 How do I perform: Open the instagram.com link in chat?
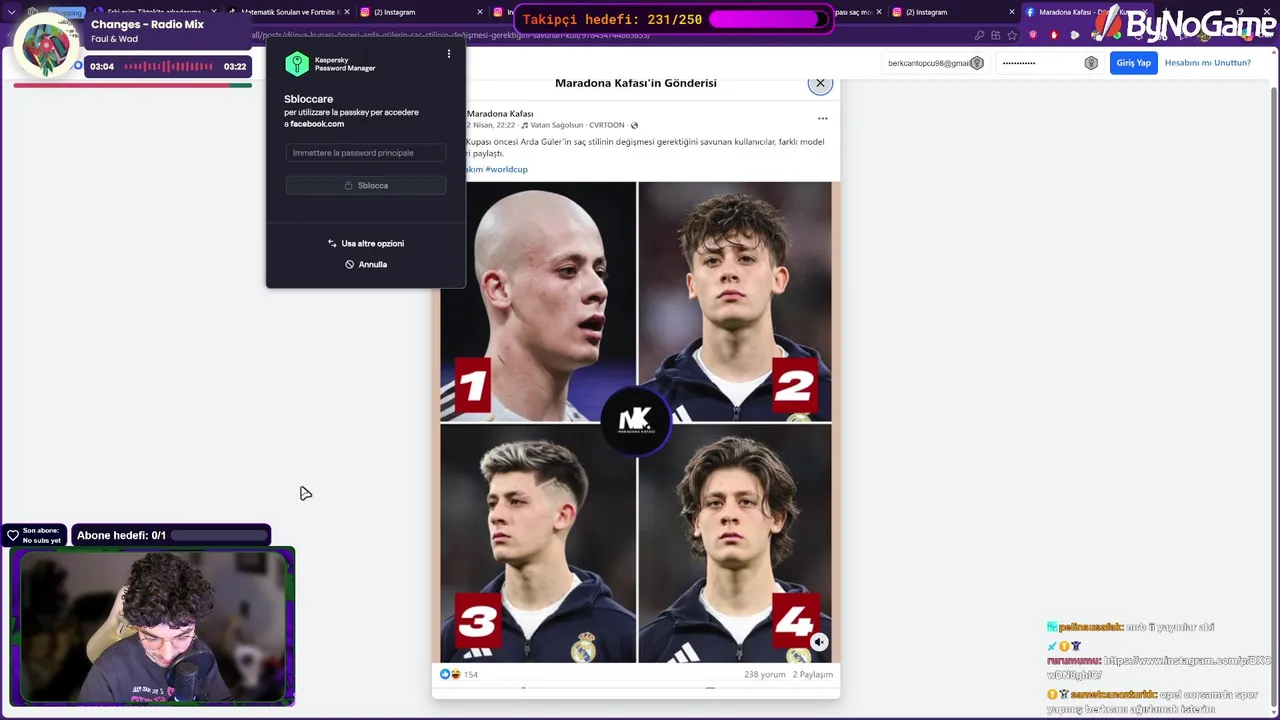1159,667
